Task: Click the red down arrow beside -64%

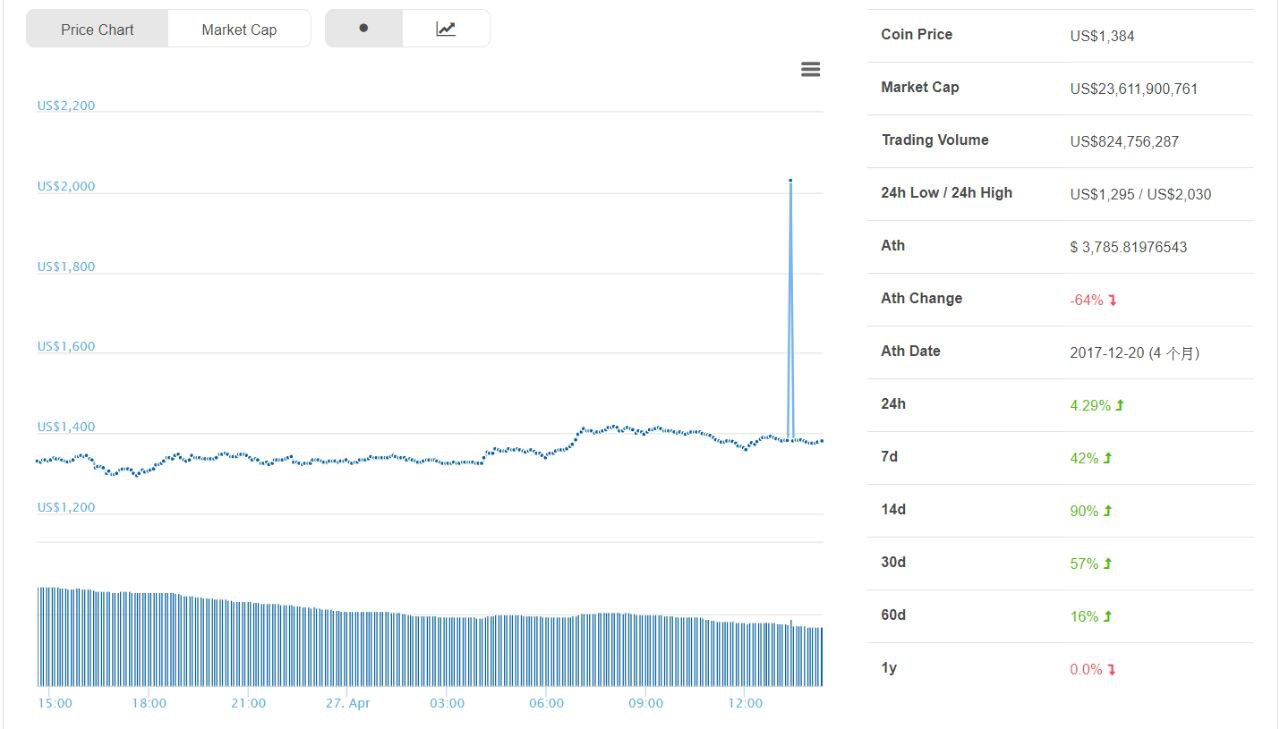Action: 1112,300
